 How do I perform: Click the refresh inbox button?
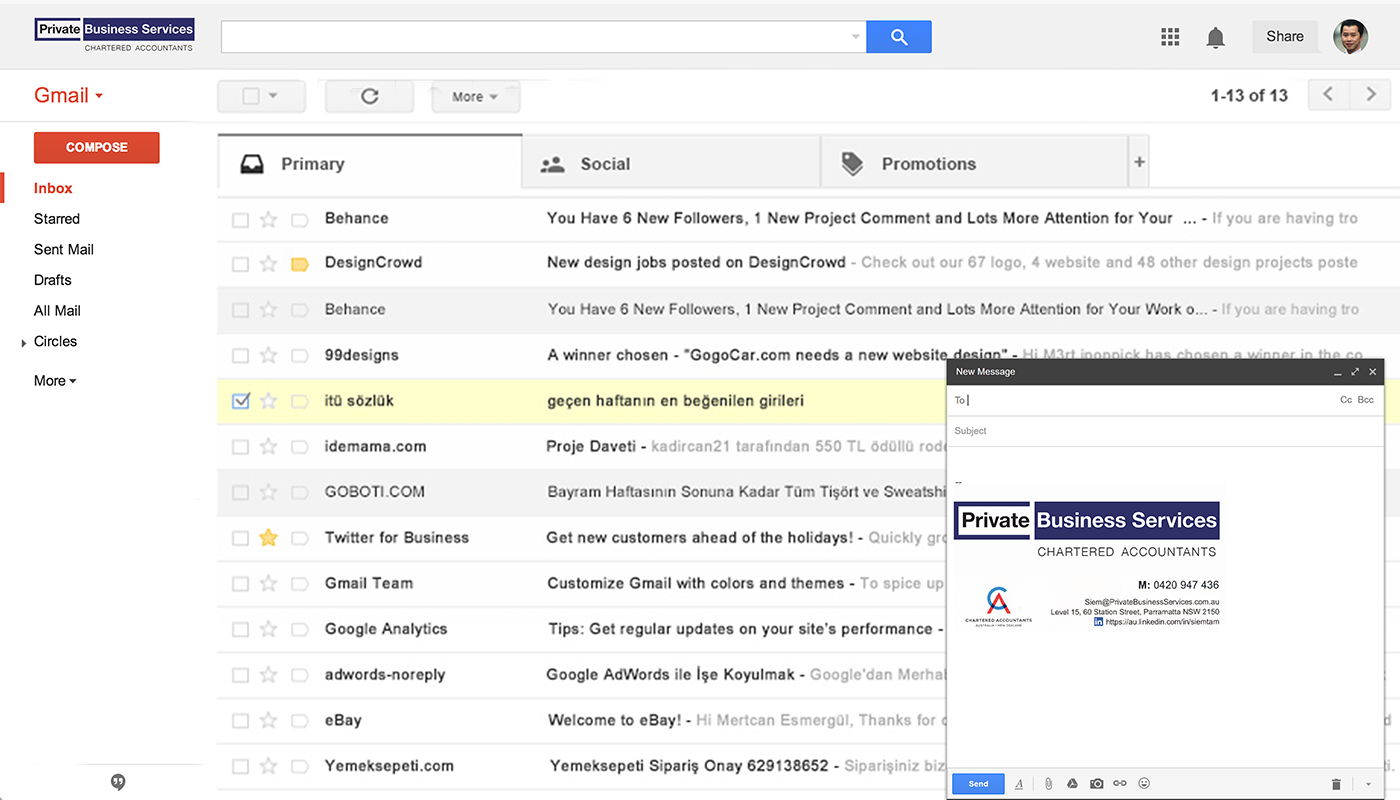tap(369, 96)
